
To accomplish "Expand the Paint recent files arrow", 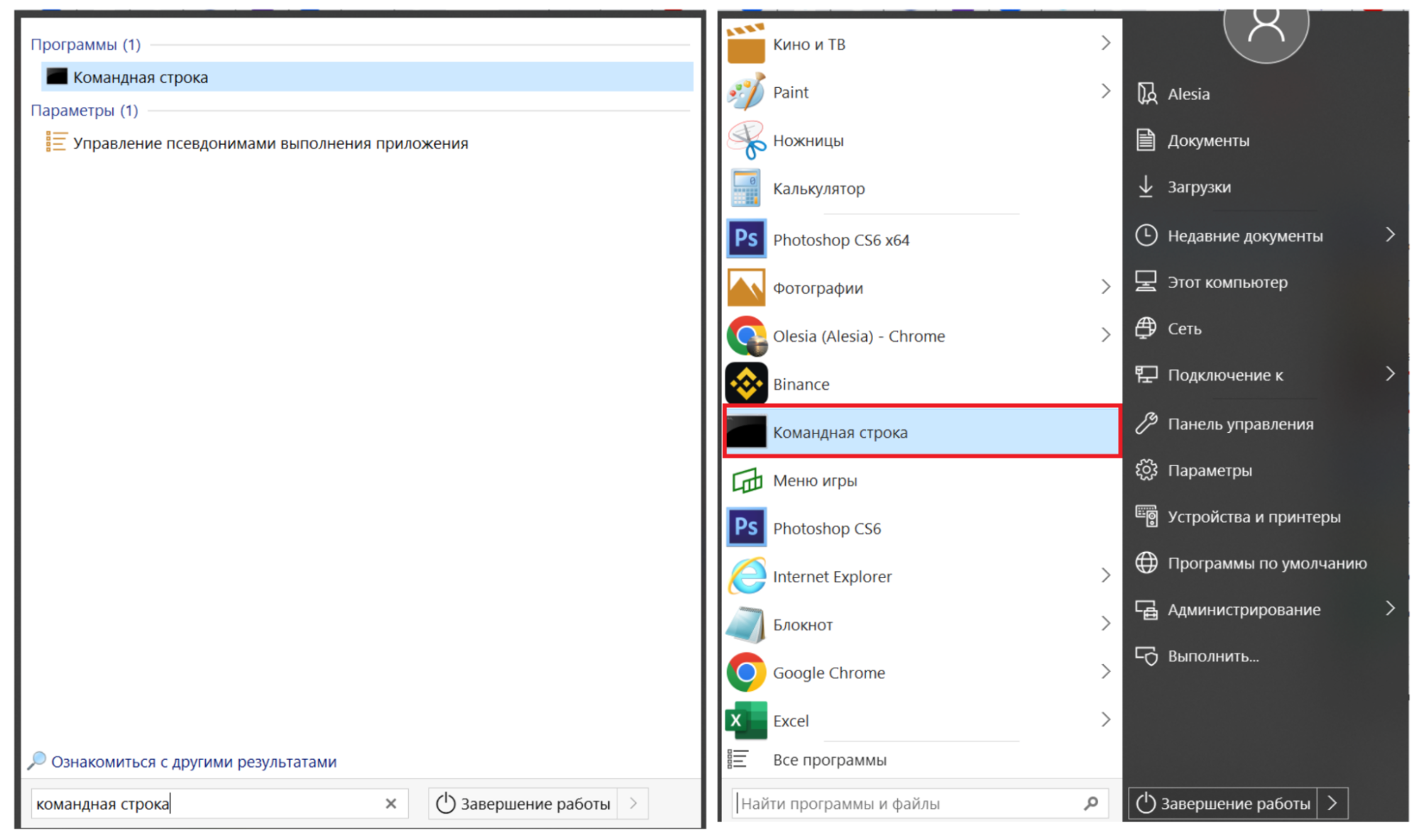I will tap(1105, 92).
